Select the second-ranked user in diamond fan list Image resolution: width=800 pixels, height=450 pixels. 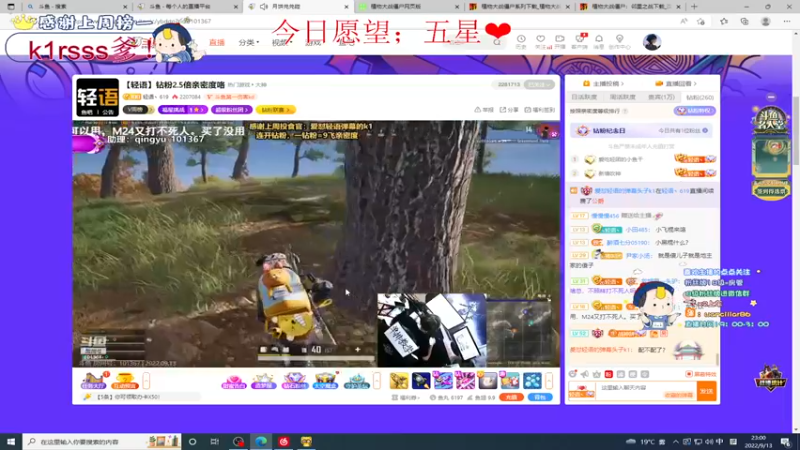(643, 173)
